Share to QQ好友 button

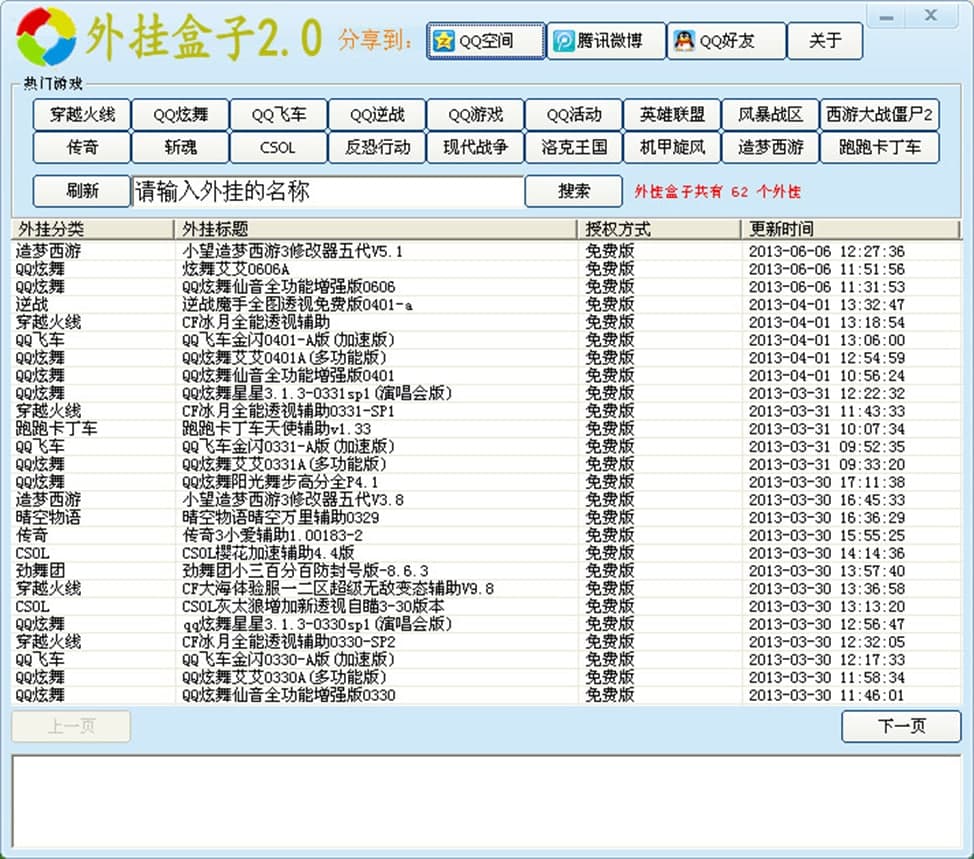coord(726,41)
